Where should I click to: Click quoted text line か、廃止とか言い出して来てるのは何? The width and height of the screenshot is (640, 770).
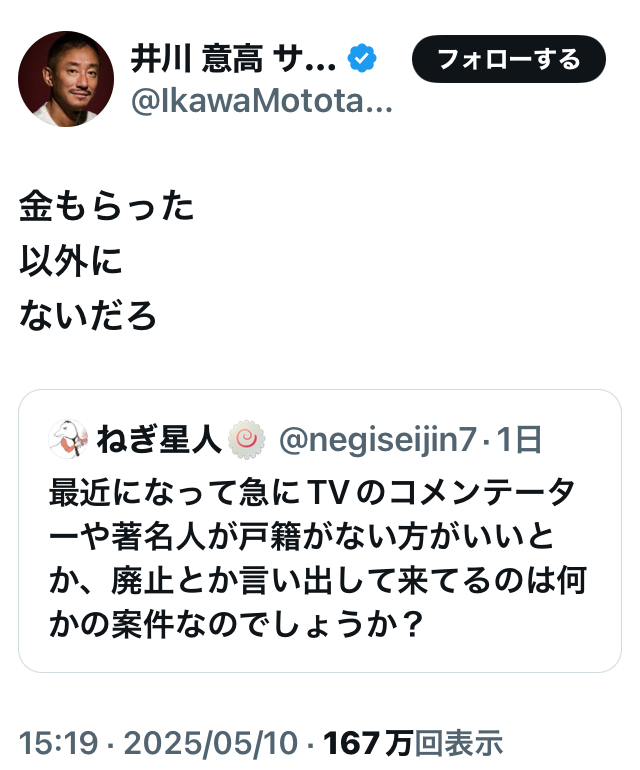[318, 580]
